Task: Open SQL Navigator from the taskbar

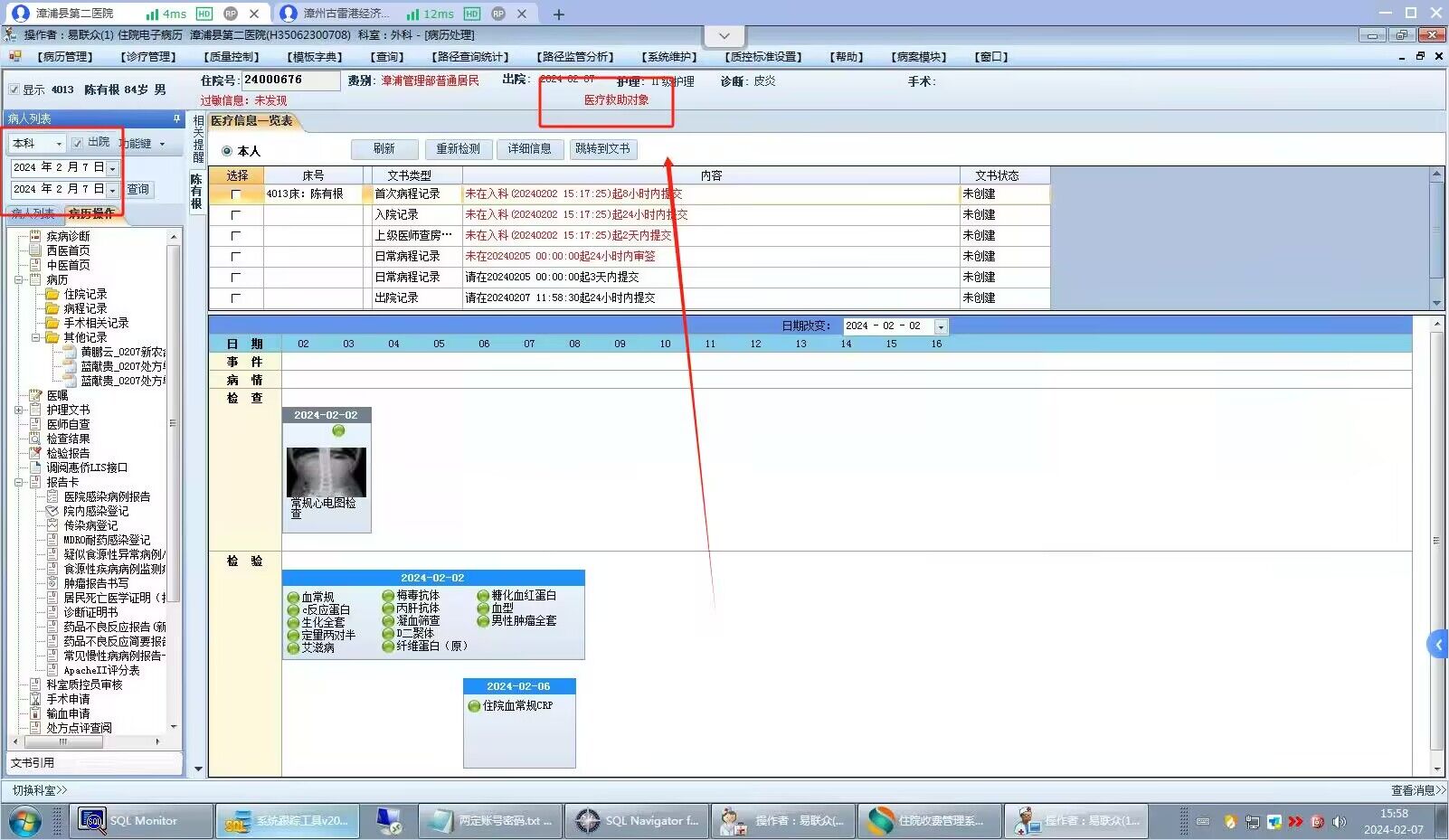Action: [638, 821]
